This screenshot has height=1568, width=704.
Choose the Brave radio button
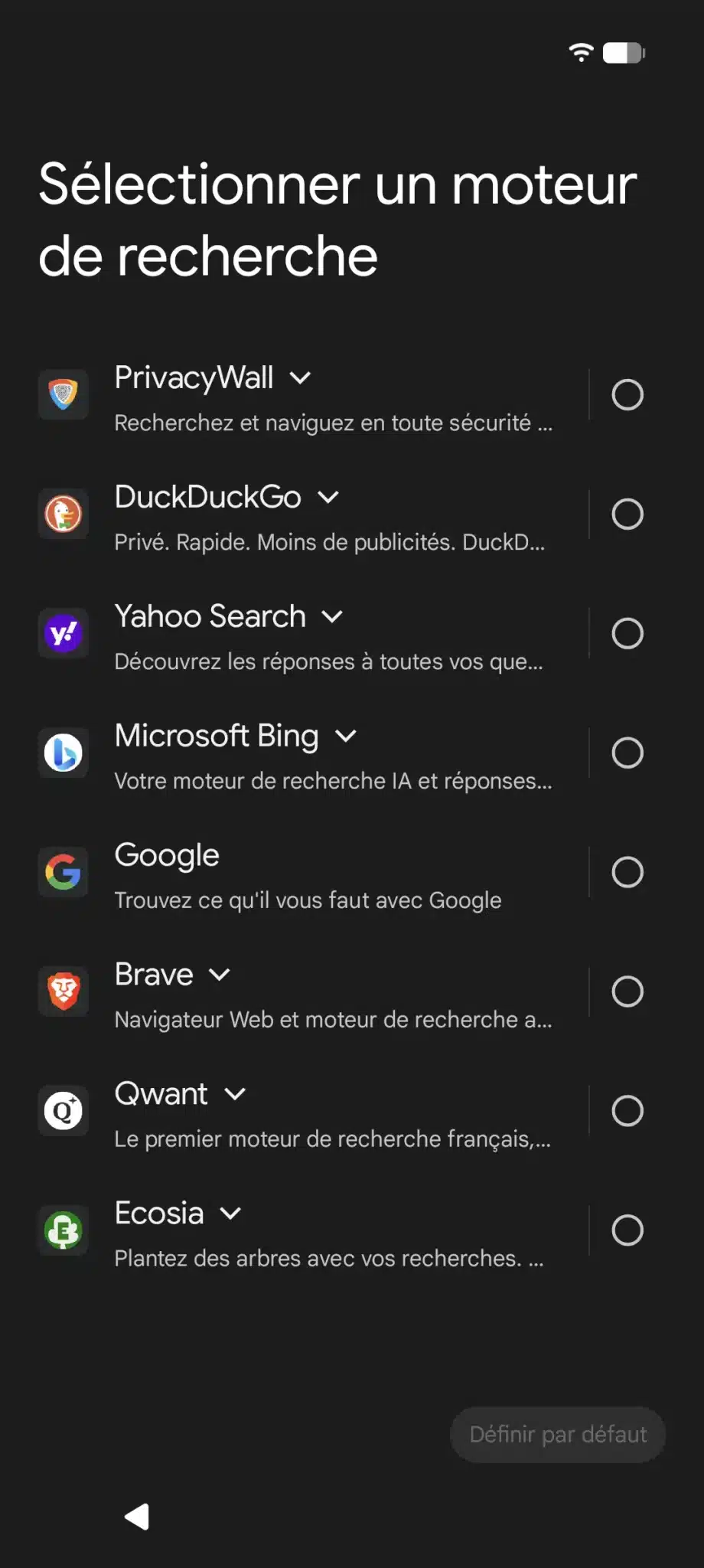(x=627, y=991)
